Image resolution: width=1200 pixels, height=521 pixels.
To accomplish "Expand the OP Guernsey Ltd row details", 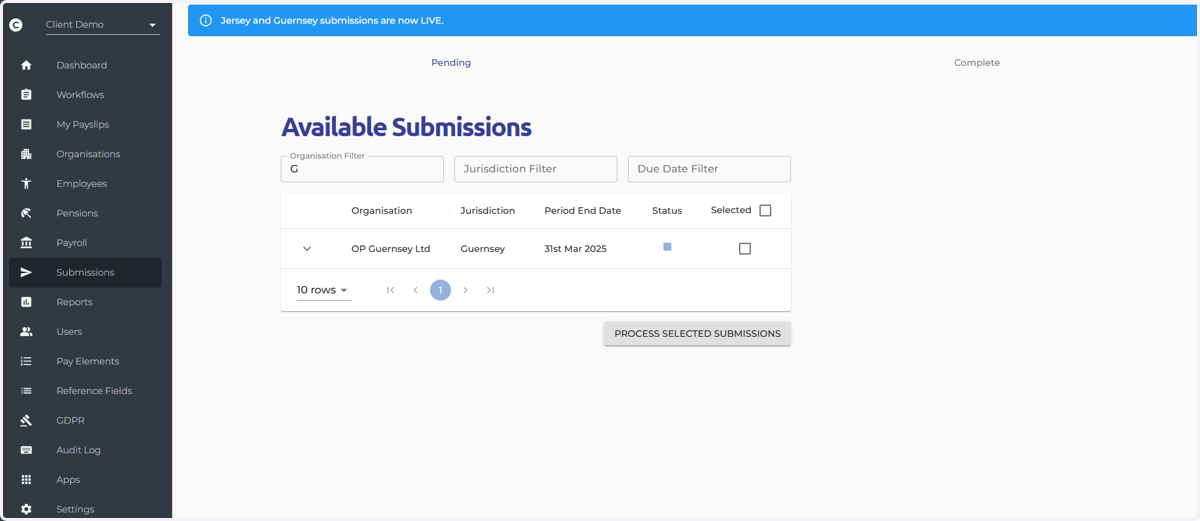I will coord(307,249).
